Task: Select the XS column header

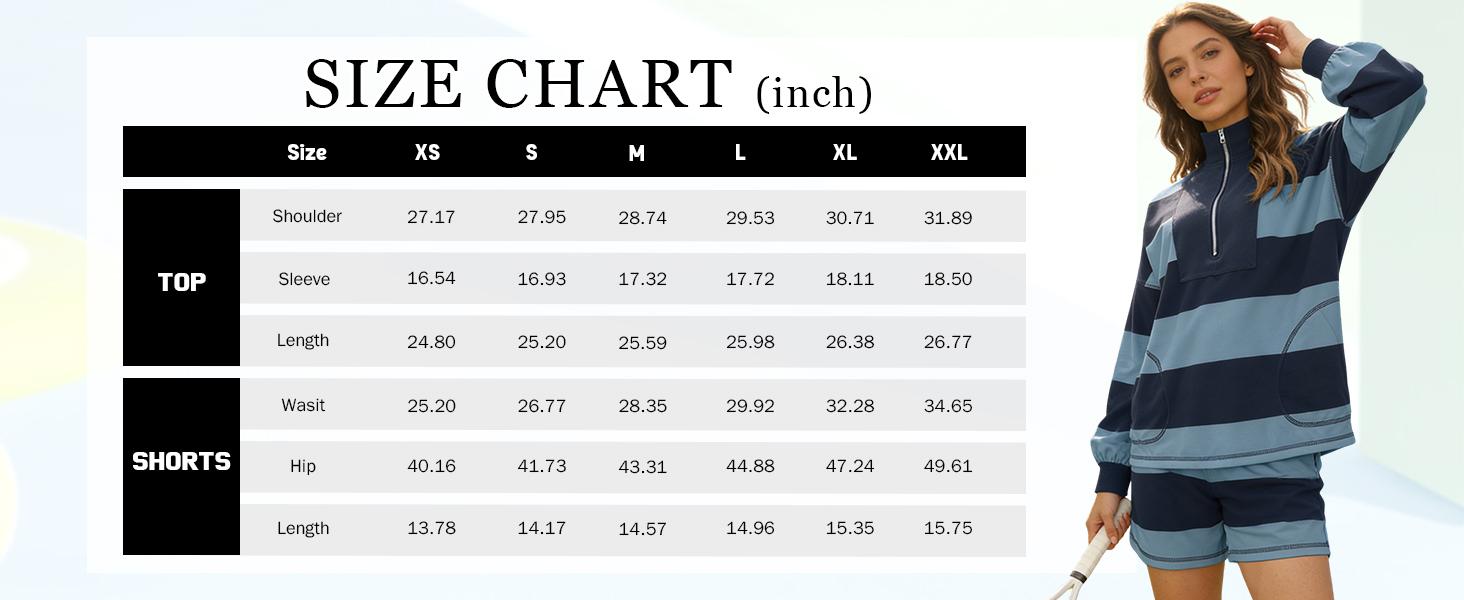Action: [x=427, y=153]
